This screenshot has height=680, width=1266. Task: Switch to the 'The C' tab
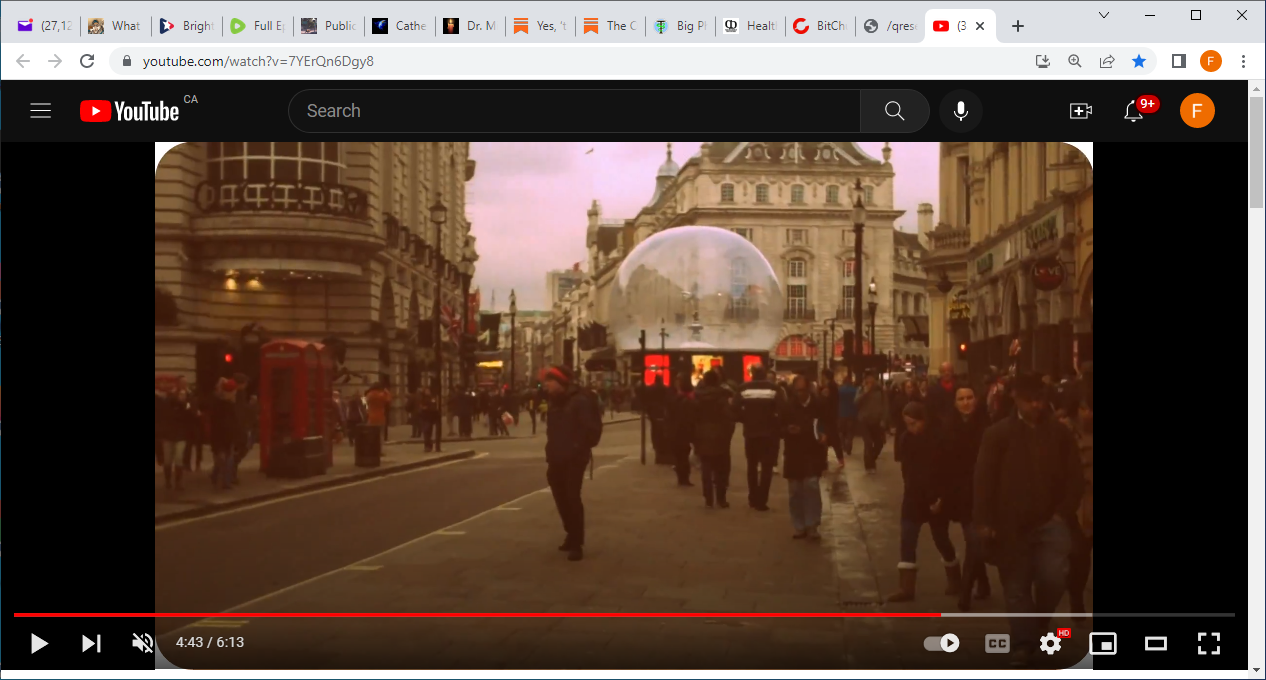pos(610,26)
